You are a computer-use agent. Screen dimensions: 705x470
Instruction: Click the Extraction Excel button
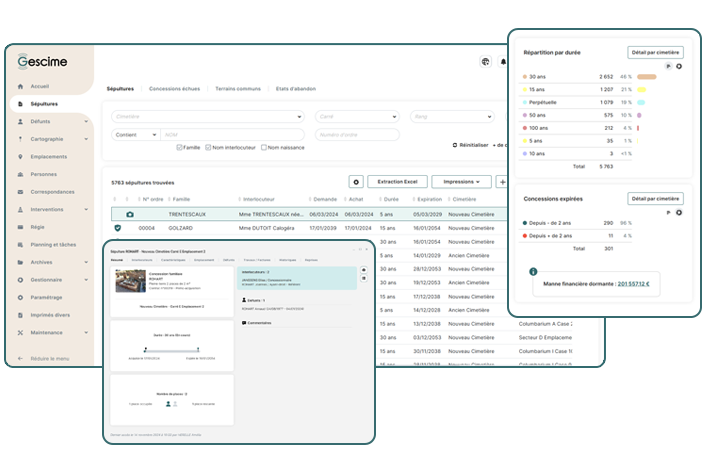click(398, 182)
